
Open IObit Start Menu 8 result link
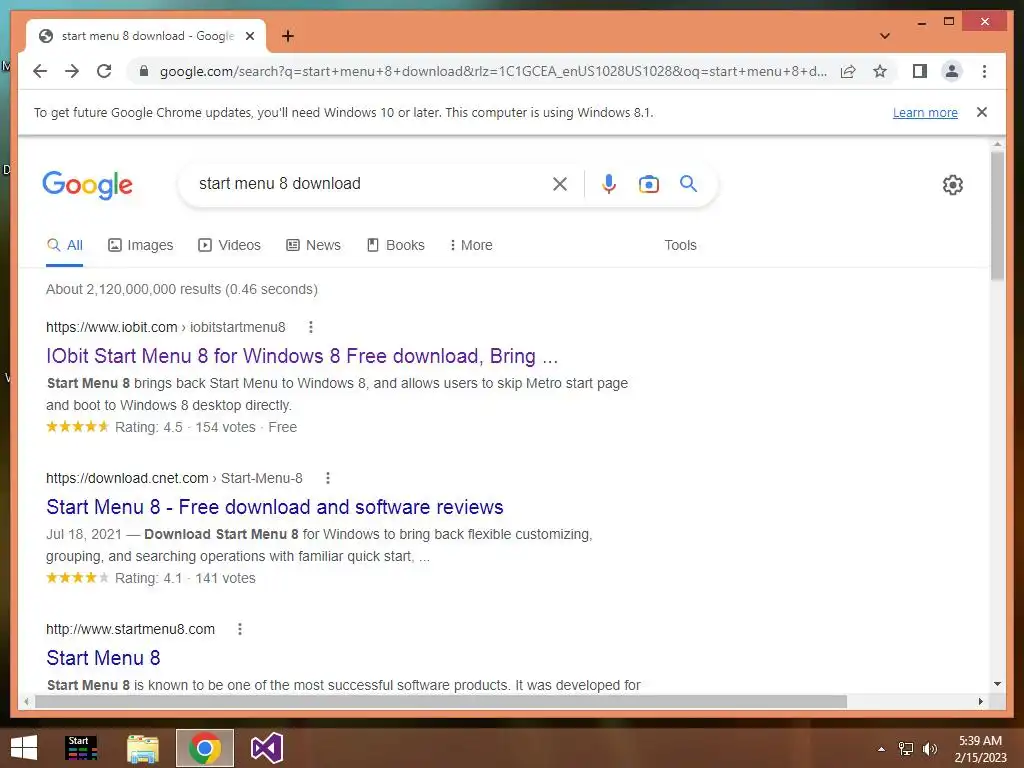(x=302, y=356)
